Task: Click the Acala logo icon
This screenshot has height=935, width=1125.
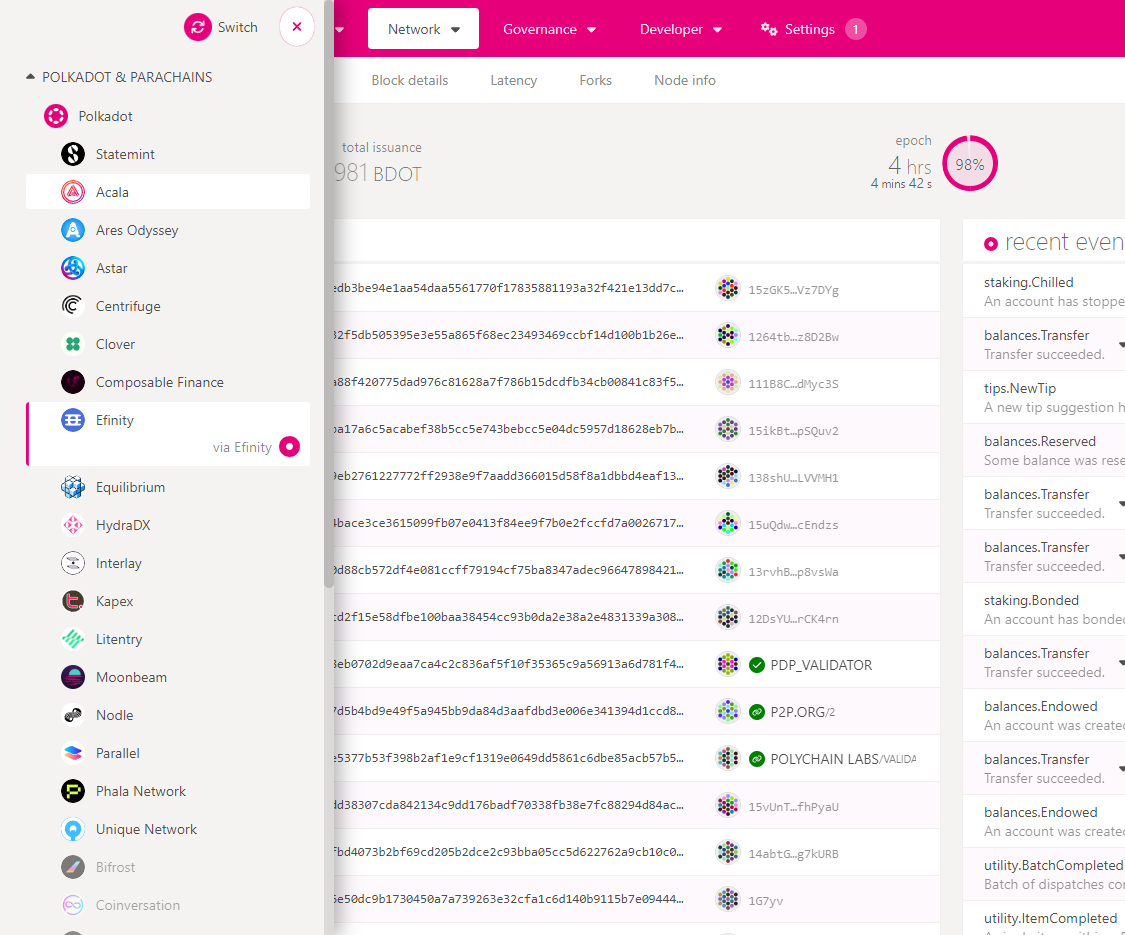Action: pyautogui.click(x=72, y=192)
